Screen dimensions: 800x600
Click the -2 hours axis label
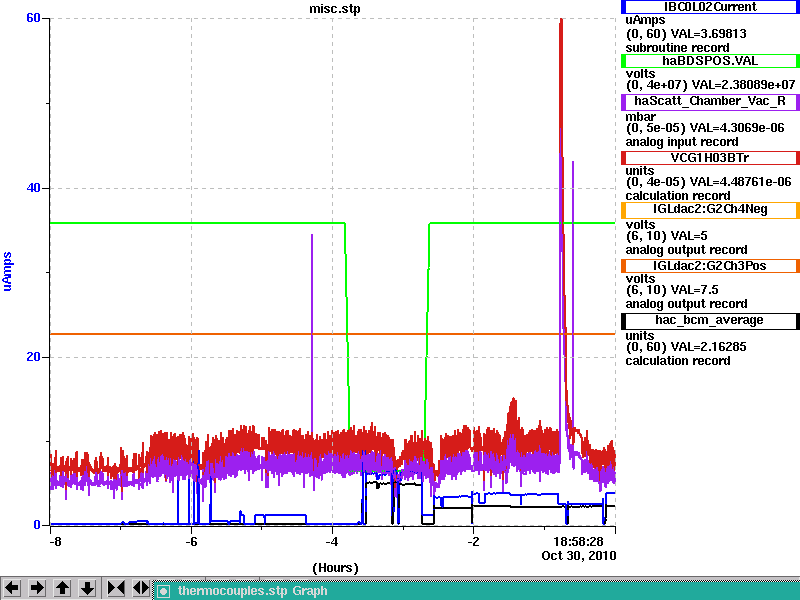coord(473,541)
